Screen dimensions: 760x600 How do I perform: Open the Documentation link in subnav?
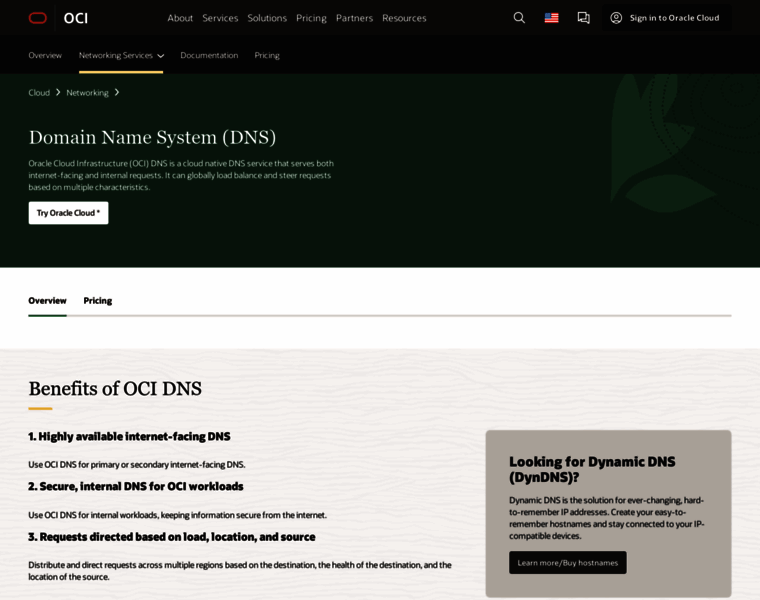coord(209,55)
